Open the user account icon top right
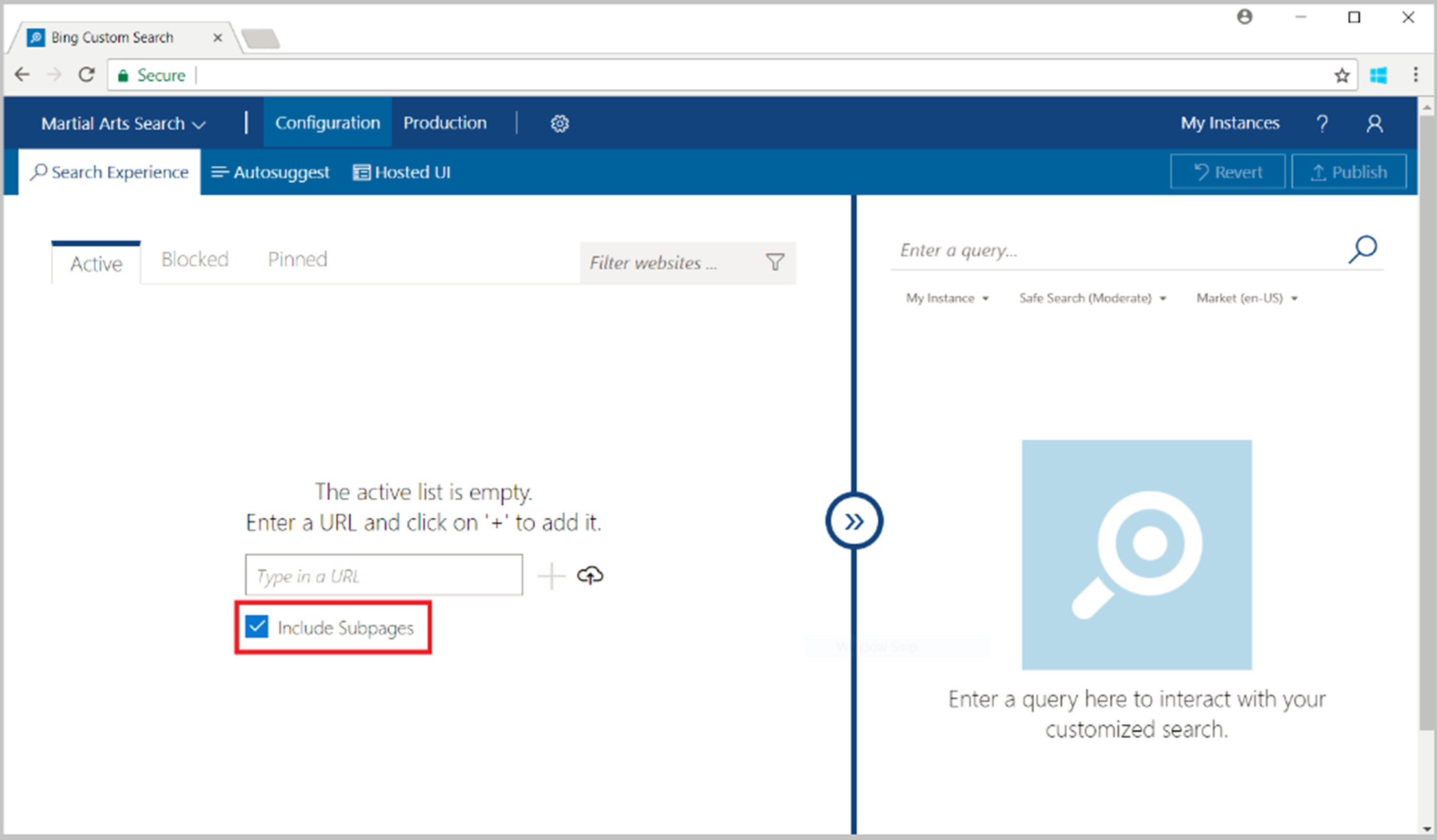 1374,123
